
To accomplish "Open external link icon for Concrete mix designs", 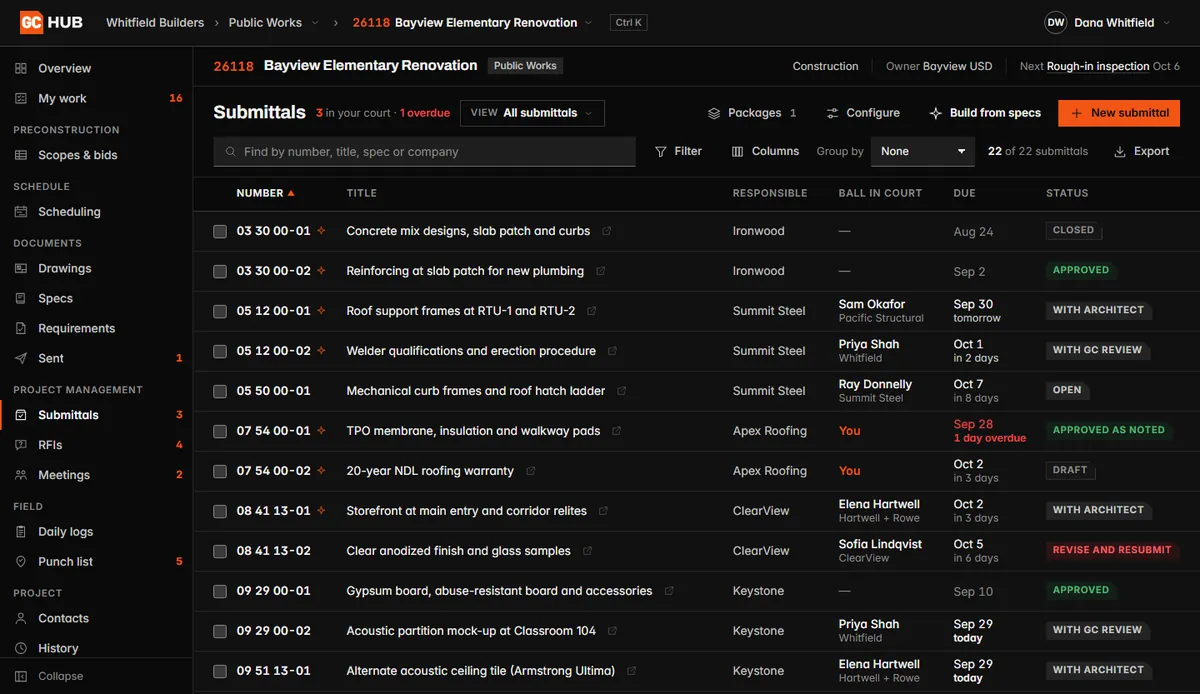I will pyautogui.click(x=606, y=231).
